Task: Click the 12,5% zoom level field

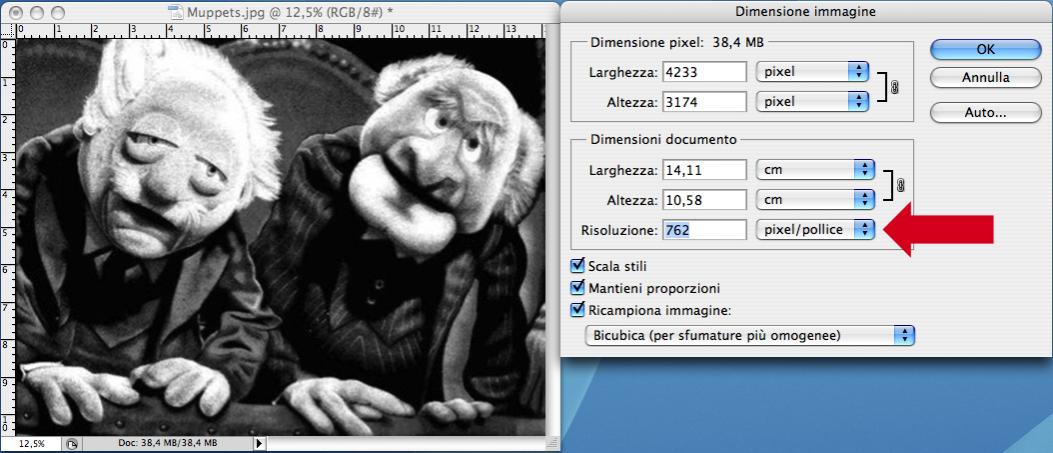Action: (x=31, y=444)
